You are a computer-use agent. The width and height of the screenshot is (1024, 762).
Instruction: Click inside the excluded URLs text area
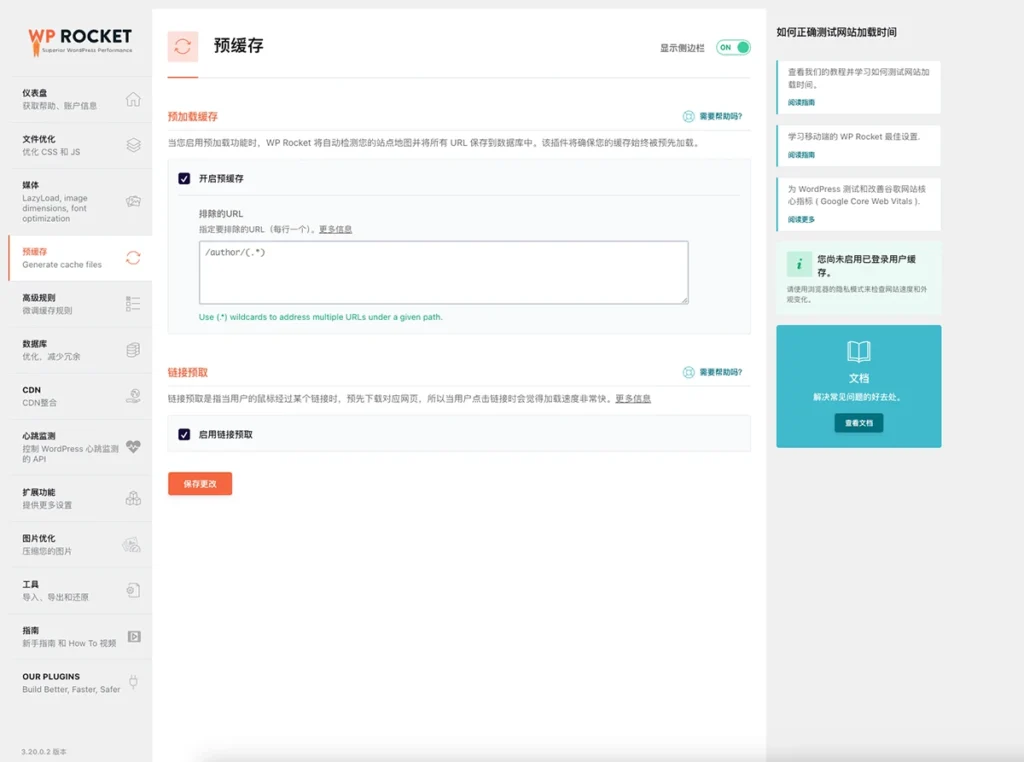pyautogui.click(x=443, y=271)
